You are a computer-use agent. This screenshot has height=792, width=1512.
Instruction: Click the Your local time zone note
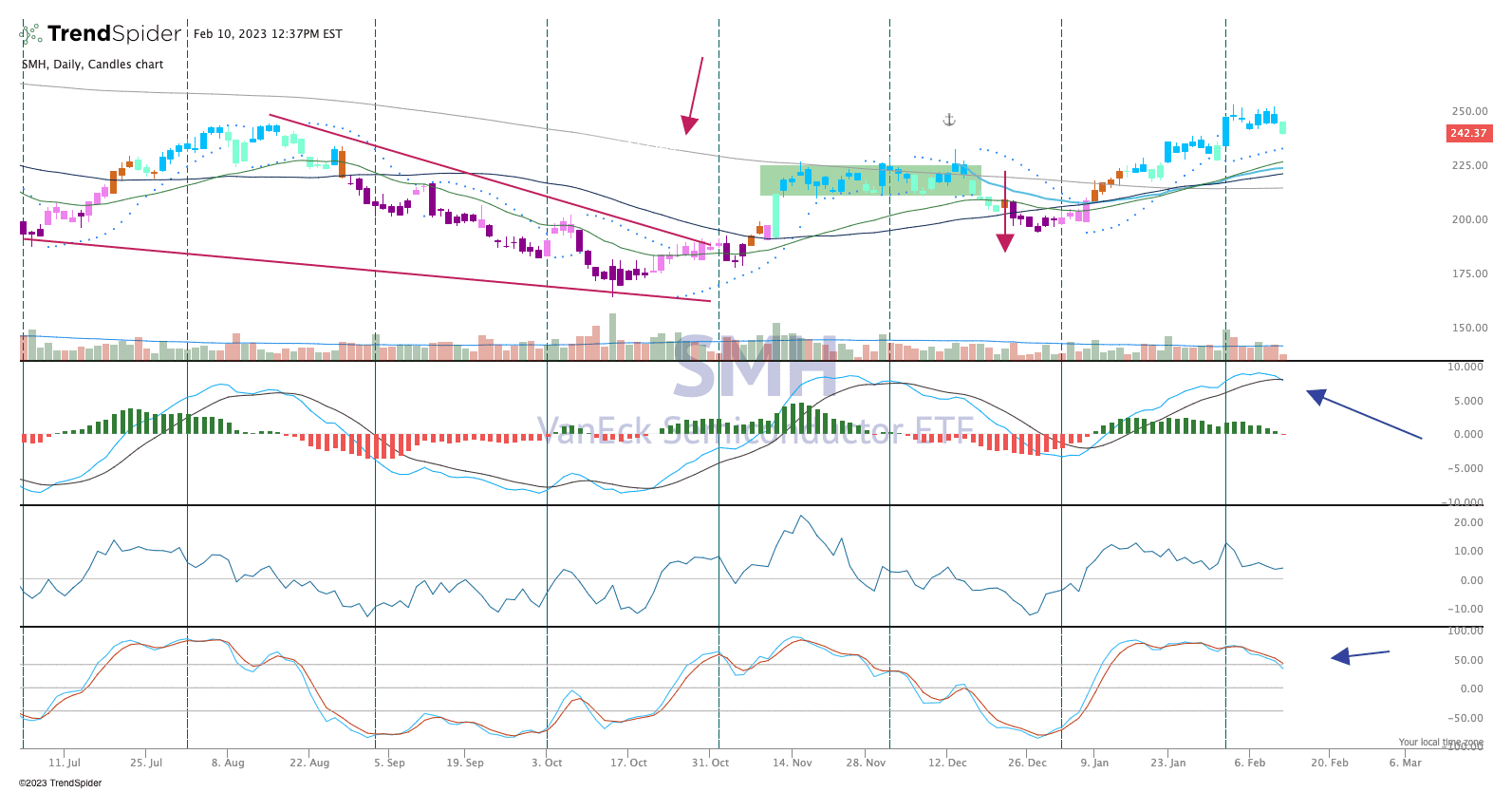(x=1440, y=742)
